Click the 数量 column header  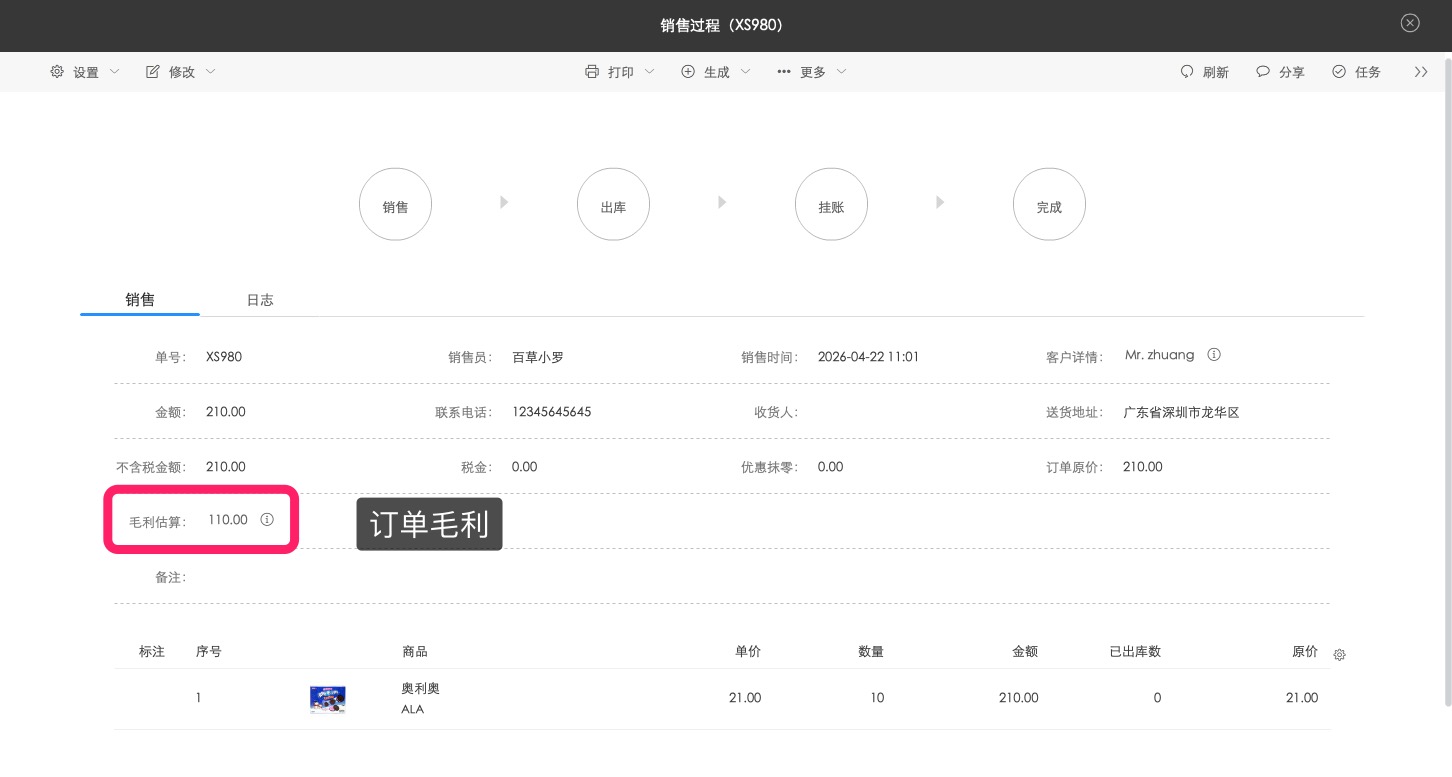pyautogui.click(x=871, y=652)
